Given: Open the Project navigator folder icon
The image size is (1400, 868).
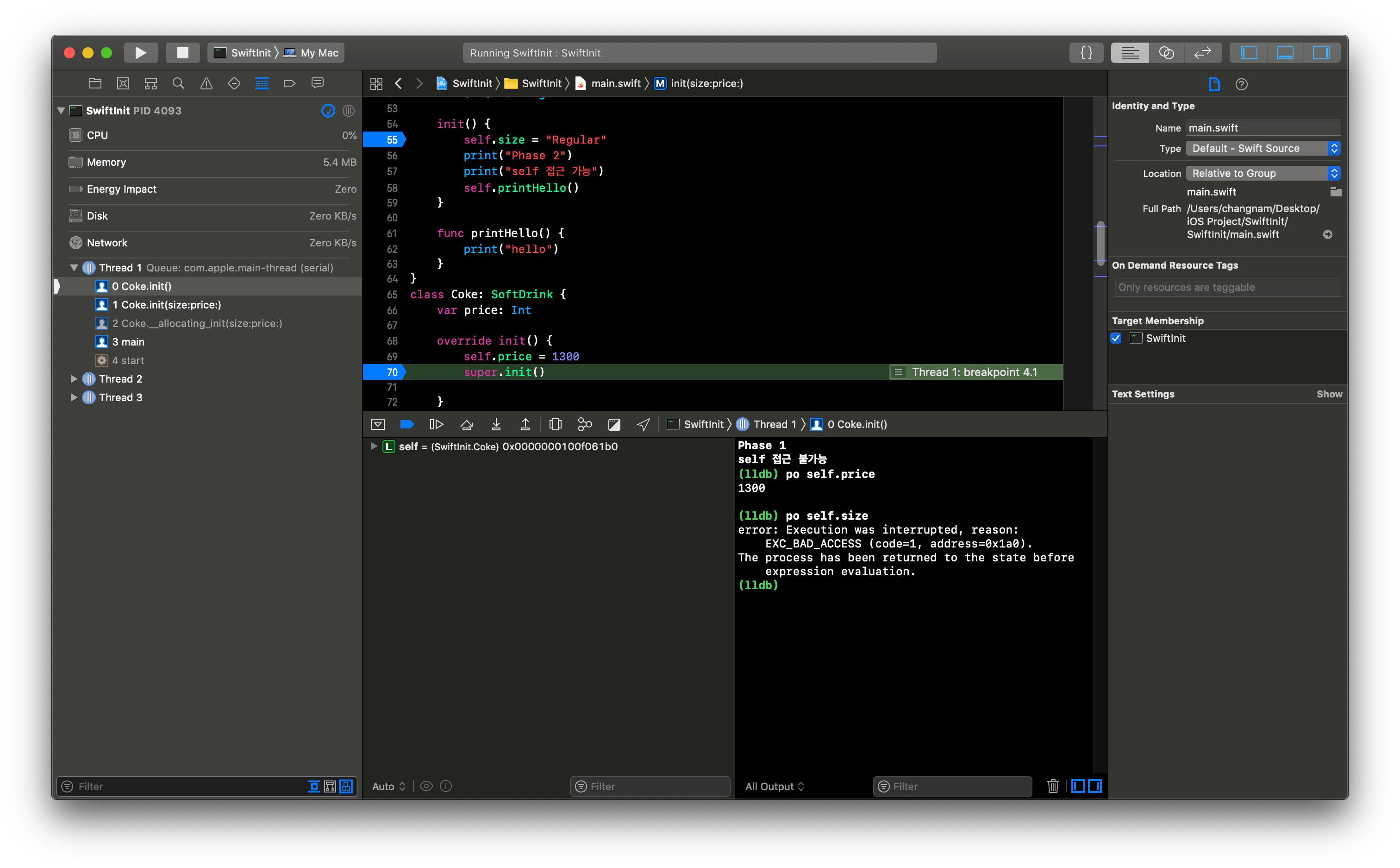Looking at the screenshot, I should point(94,83).
